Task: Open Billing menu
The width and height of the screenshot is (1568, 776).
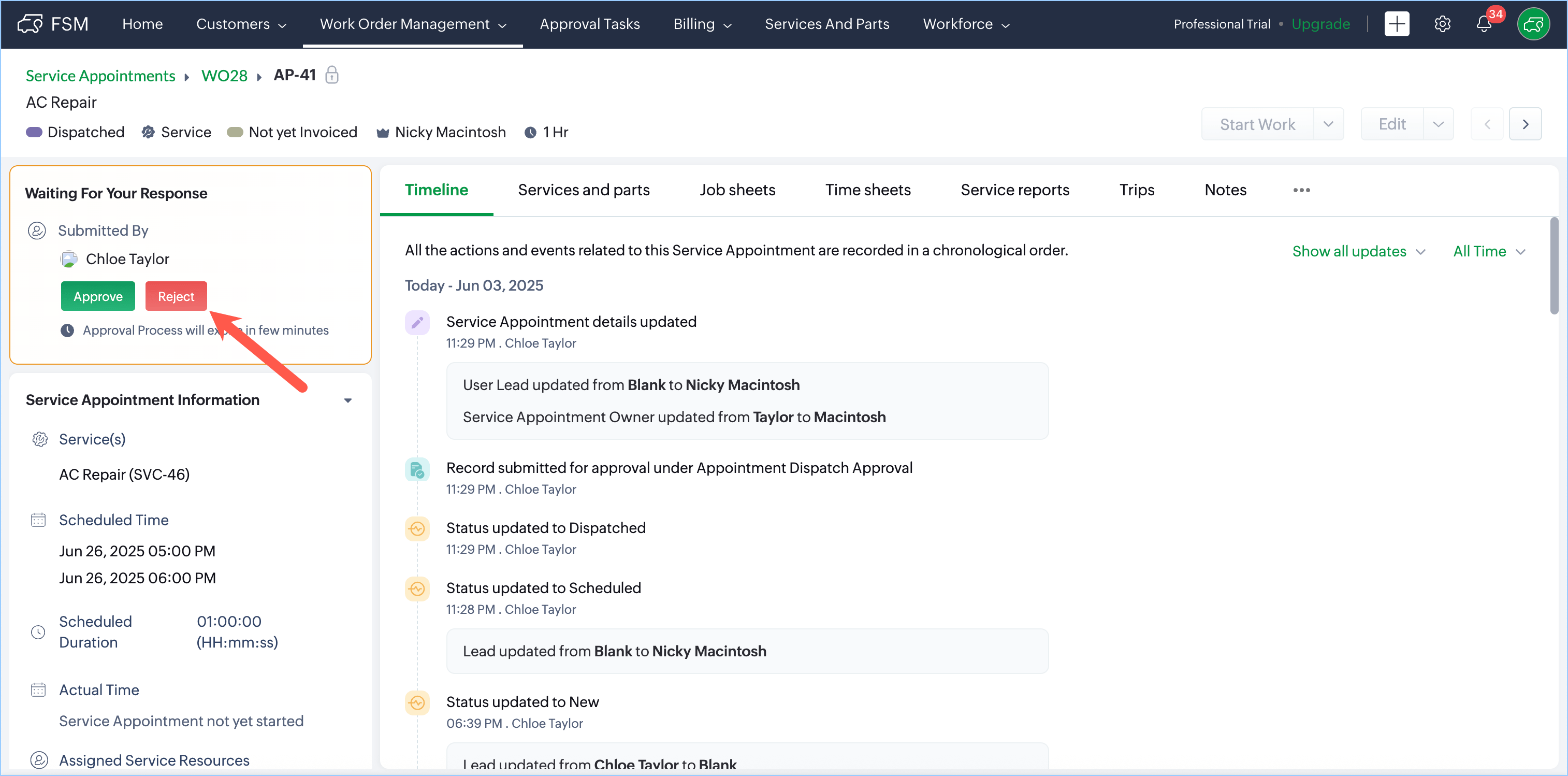Action: [702, 24]
